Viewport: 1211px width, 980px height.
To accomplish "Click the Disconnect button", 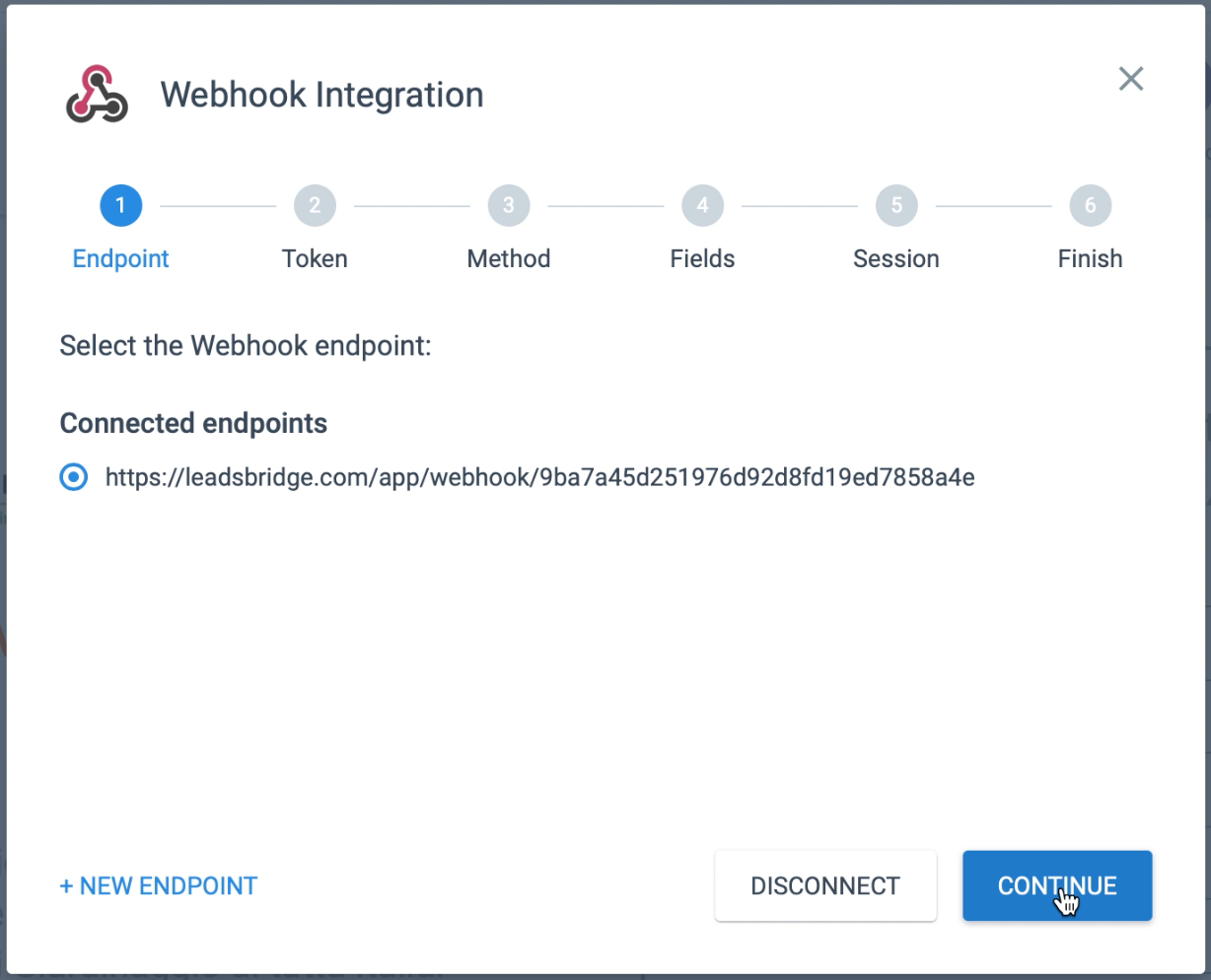I will (825, 886).
